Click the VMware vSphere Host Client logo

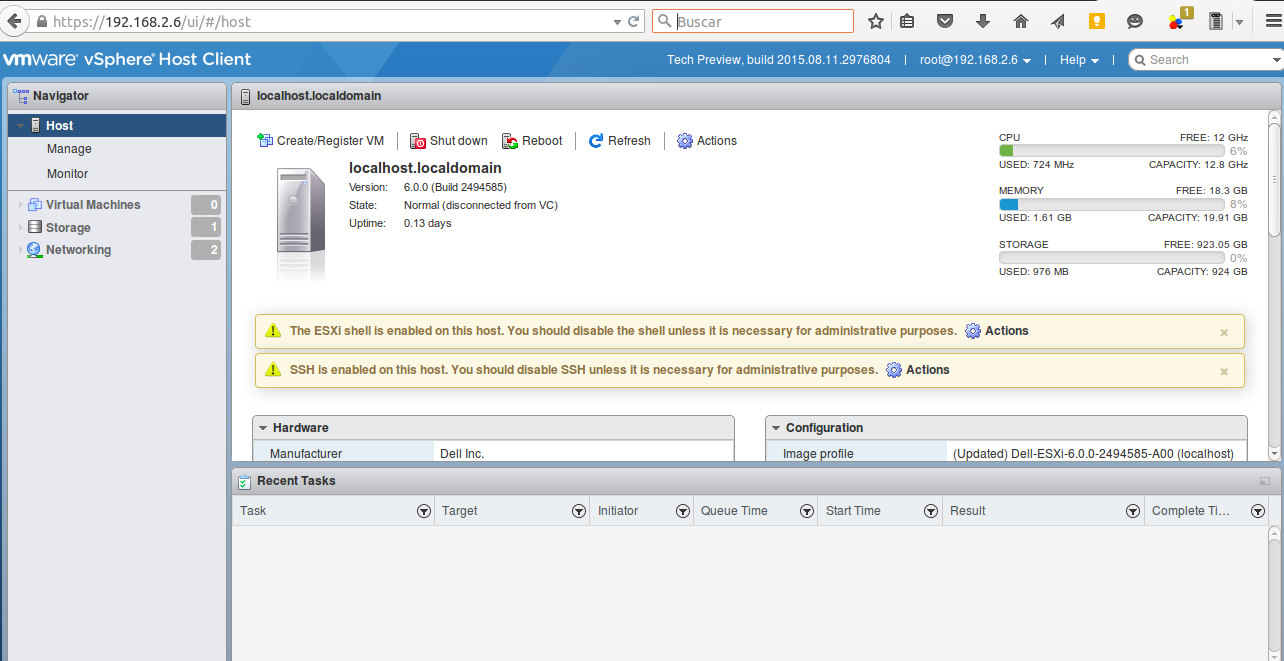pyautogui.click(x=127, y=60)
